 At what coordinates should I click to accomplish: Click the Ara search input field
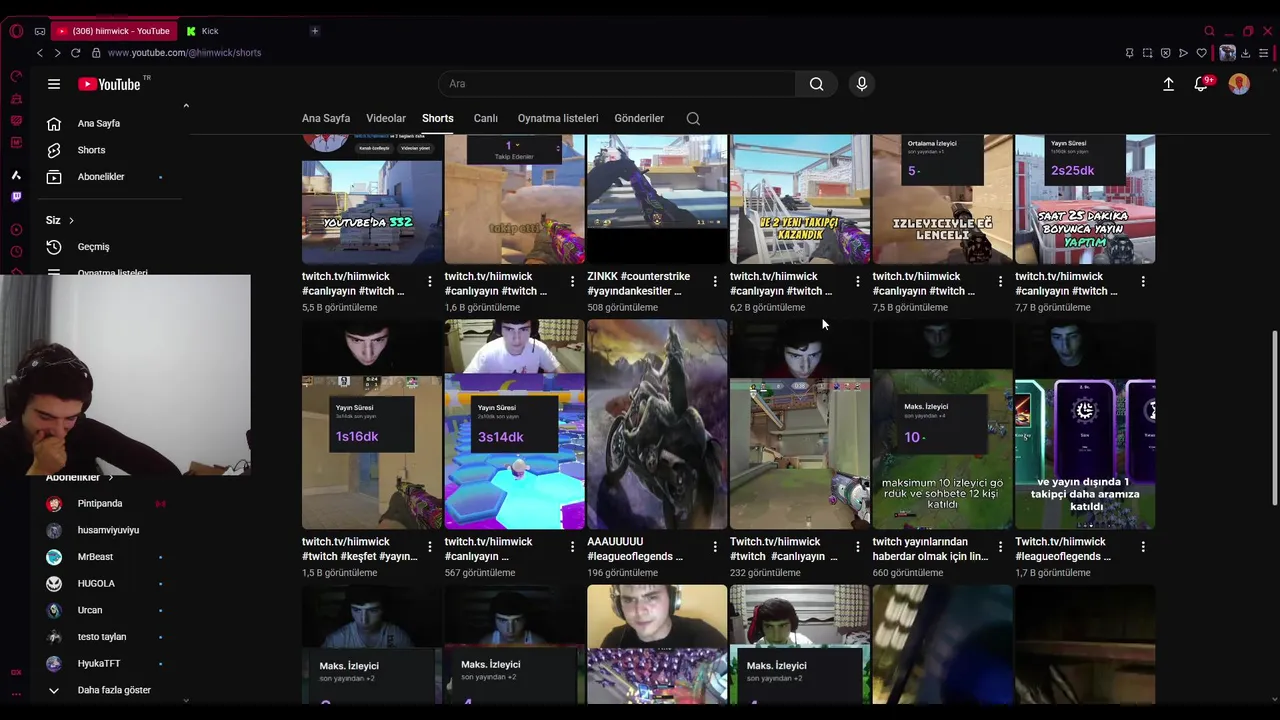[617, 84]
